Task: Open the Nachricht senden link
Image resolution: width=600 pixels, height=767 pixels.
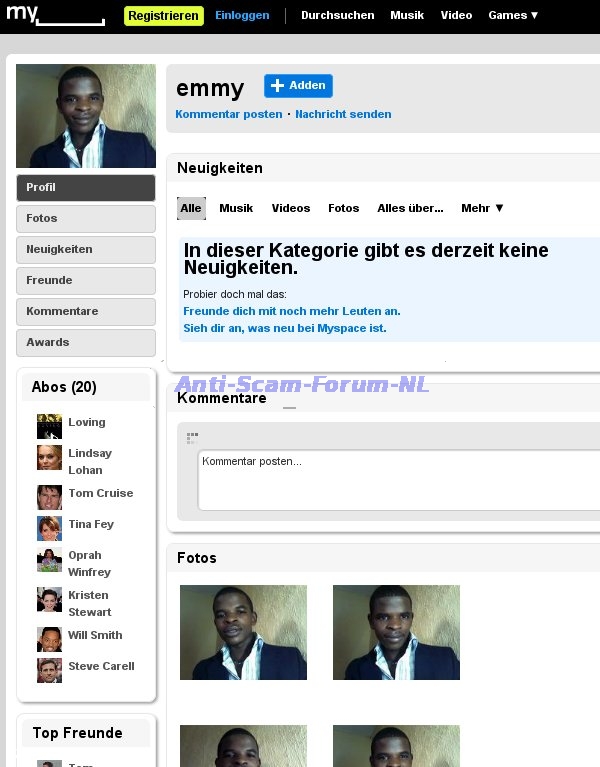Action: (x=343, y=114)
